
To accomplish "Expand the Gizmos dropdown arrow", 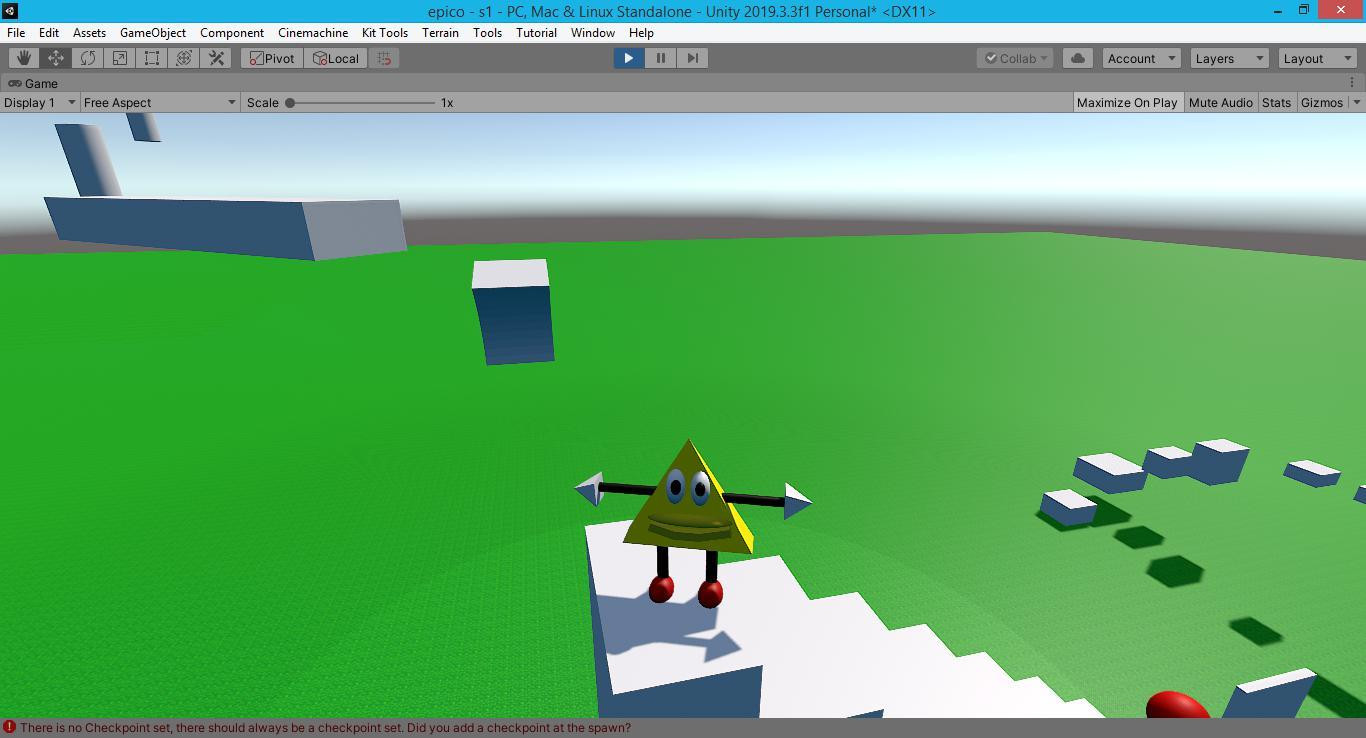I will pyautogui.click(x=1356, y=102).
